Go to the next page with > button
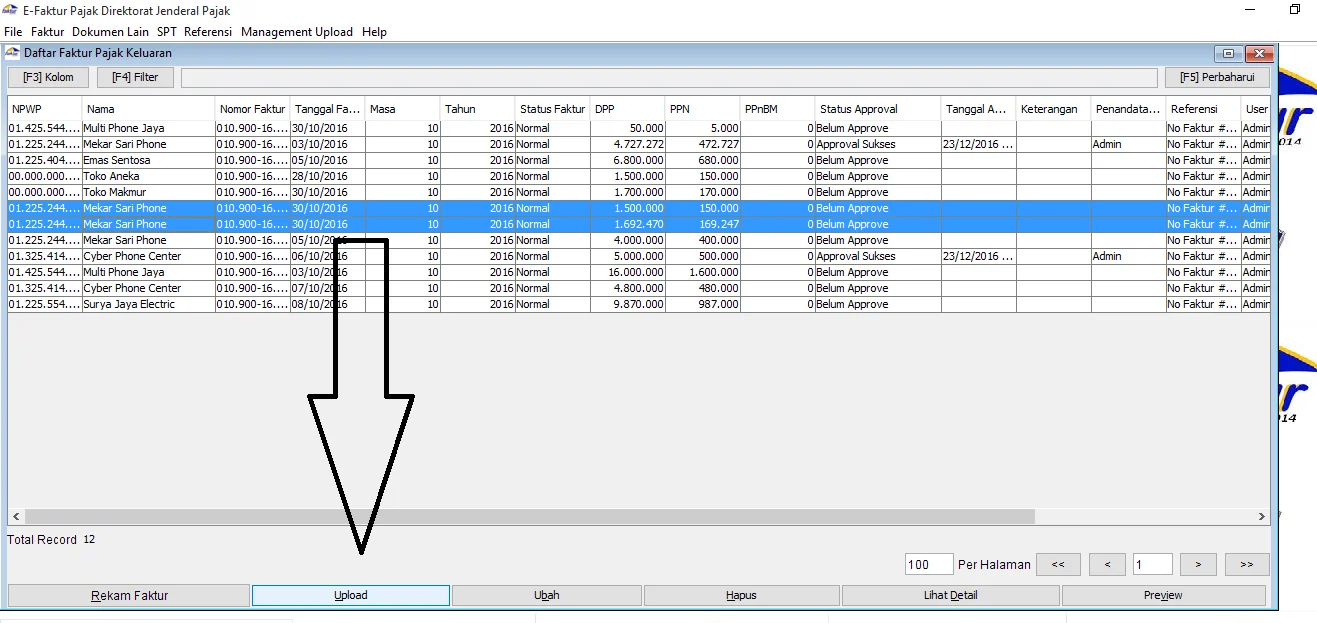 click(1198, 564)
